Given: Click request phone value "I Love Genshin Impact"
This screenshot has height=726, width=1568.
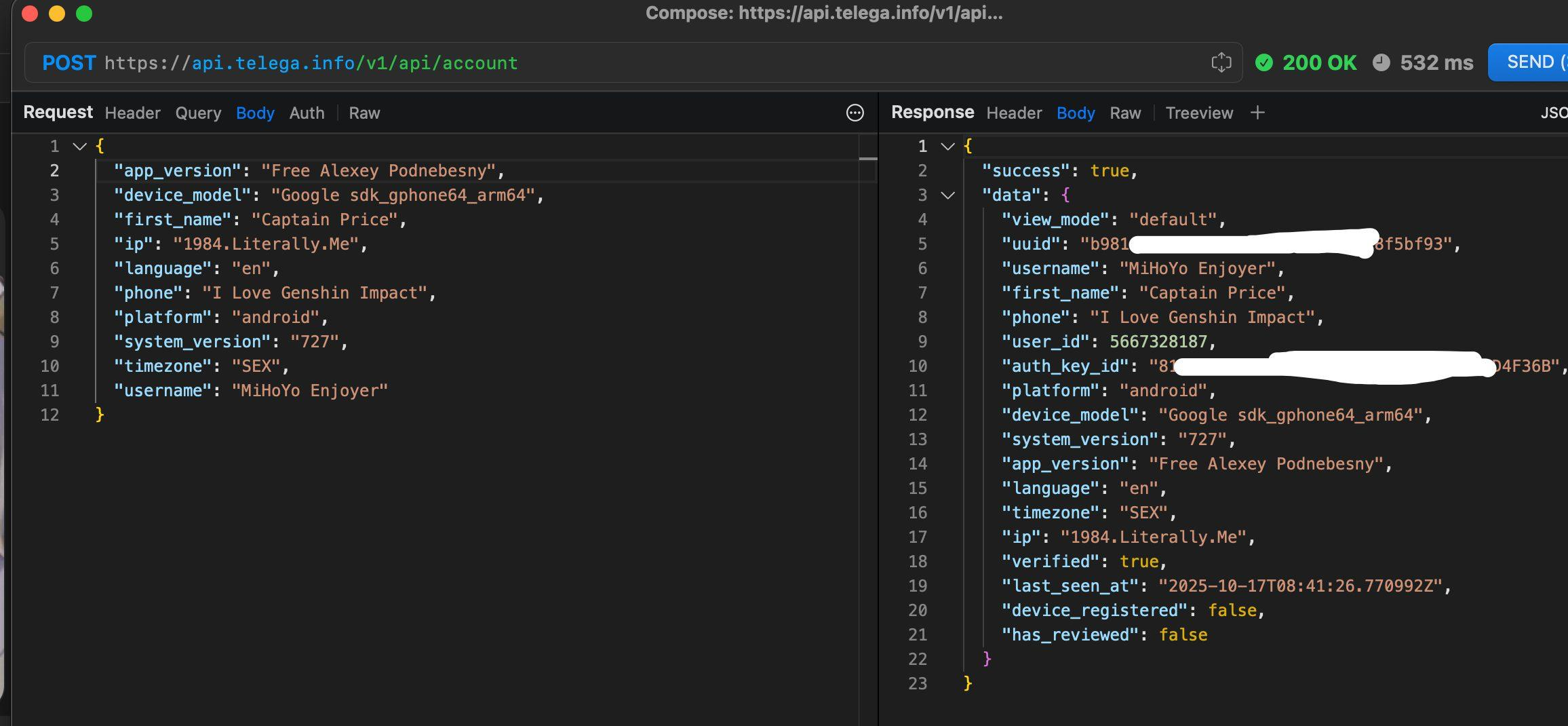Looking at the screenshot, I should coord(315,293).
